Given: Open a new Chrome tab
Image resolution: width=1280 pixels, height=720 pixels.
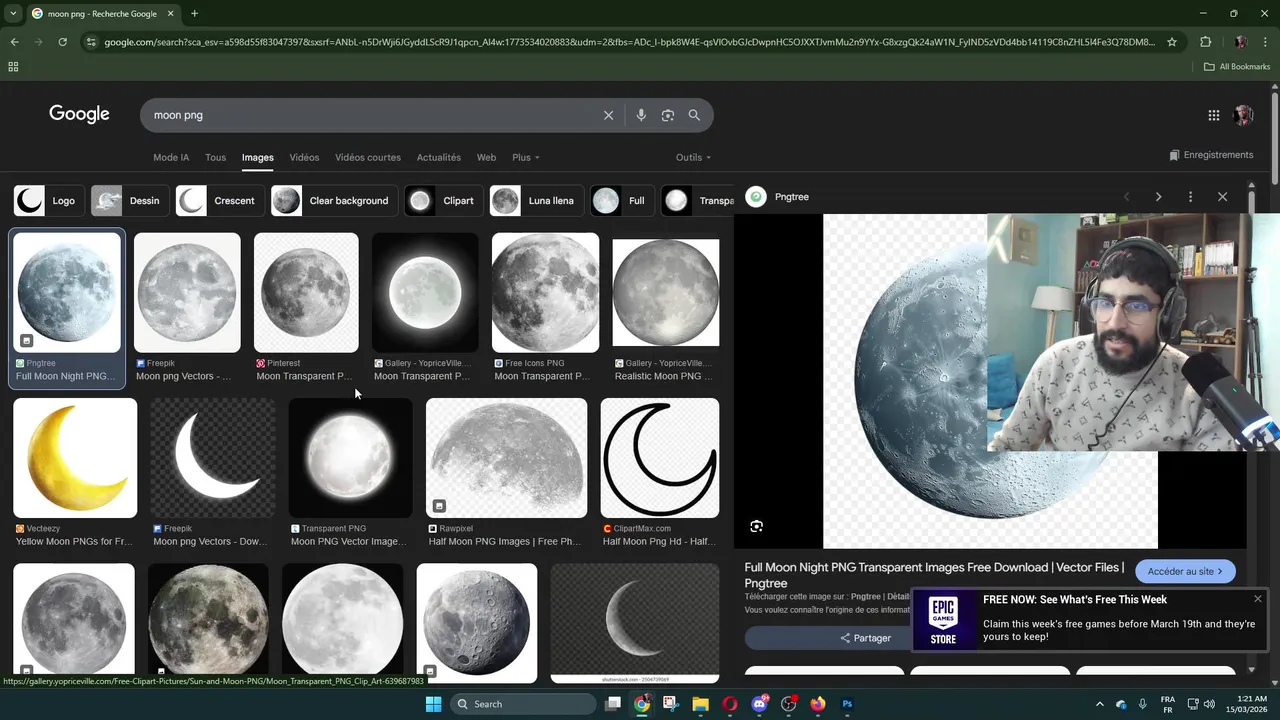Looking at the screenshot, I should 194,14.
